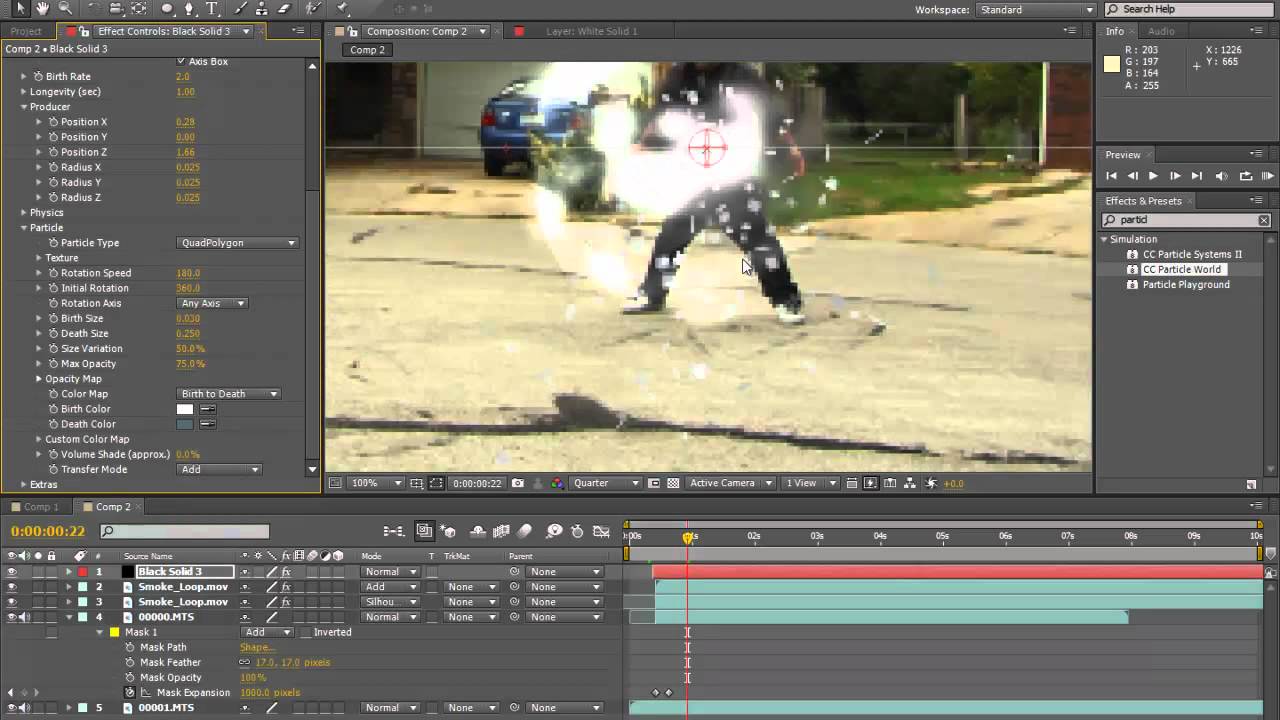Viewport: 1280px width, 720px height.
Task: Reset exposure icon in viewer
Action: (x=931, y=483)
